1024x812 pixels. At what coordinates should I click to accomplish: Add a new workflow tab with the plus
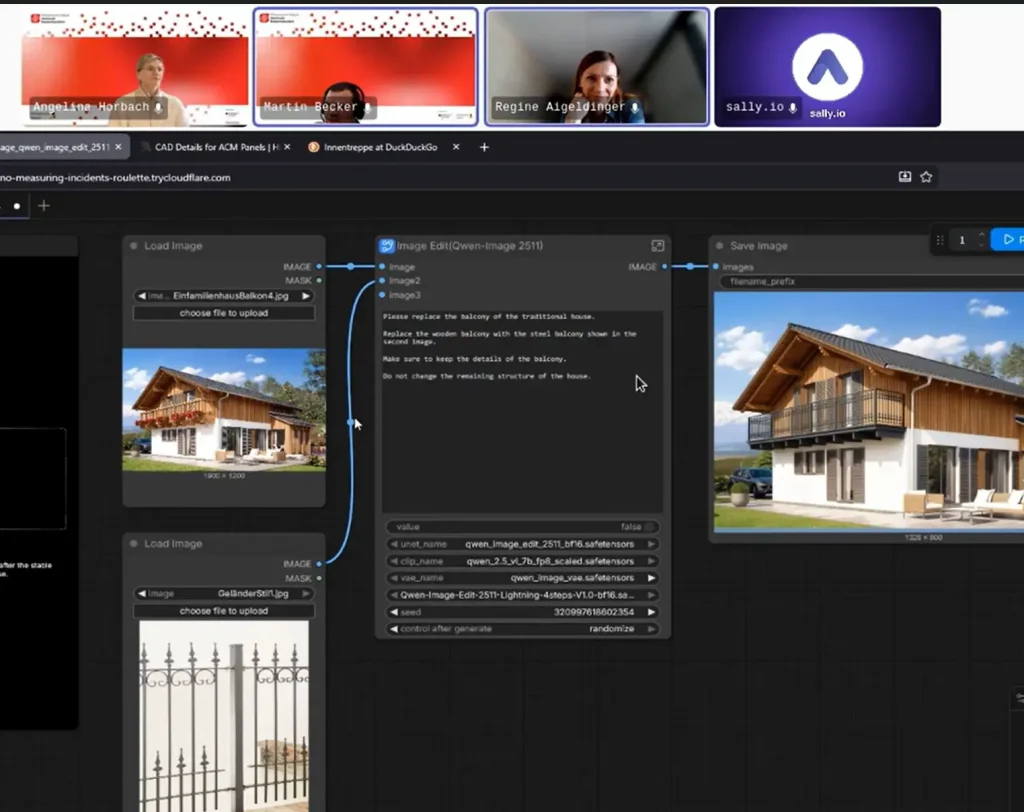44,206
